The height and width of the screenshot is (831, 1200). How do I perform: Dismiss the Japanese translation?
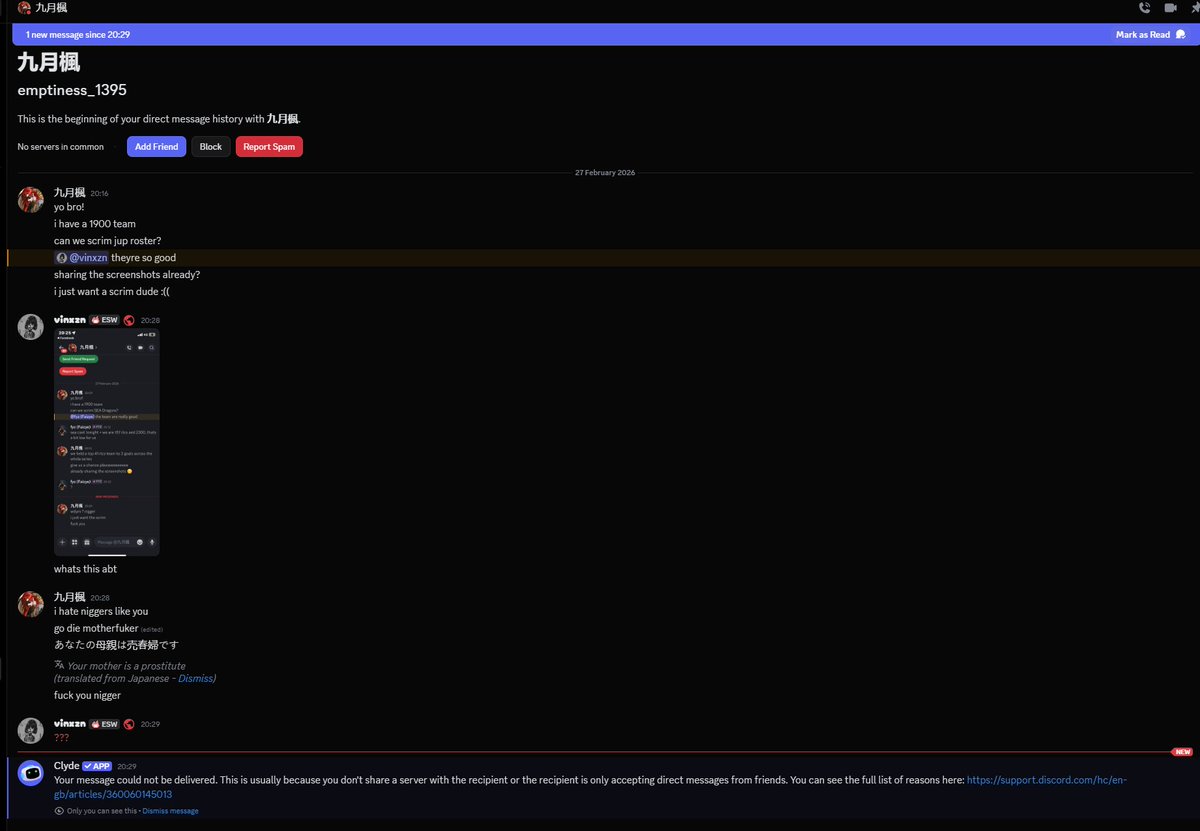pyautogui.click(x=195, y=678)
